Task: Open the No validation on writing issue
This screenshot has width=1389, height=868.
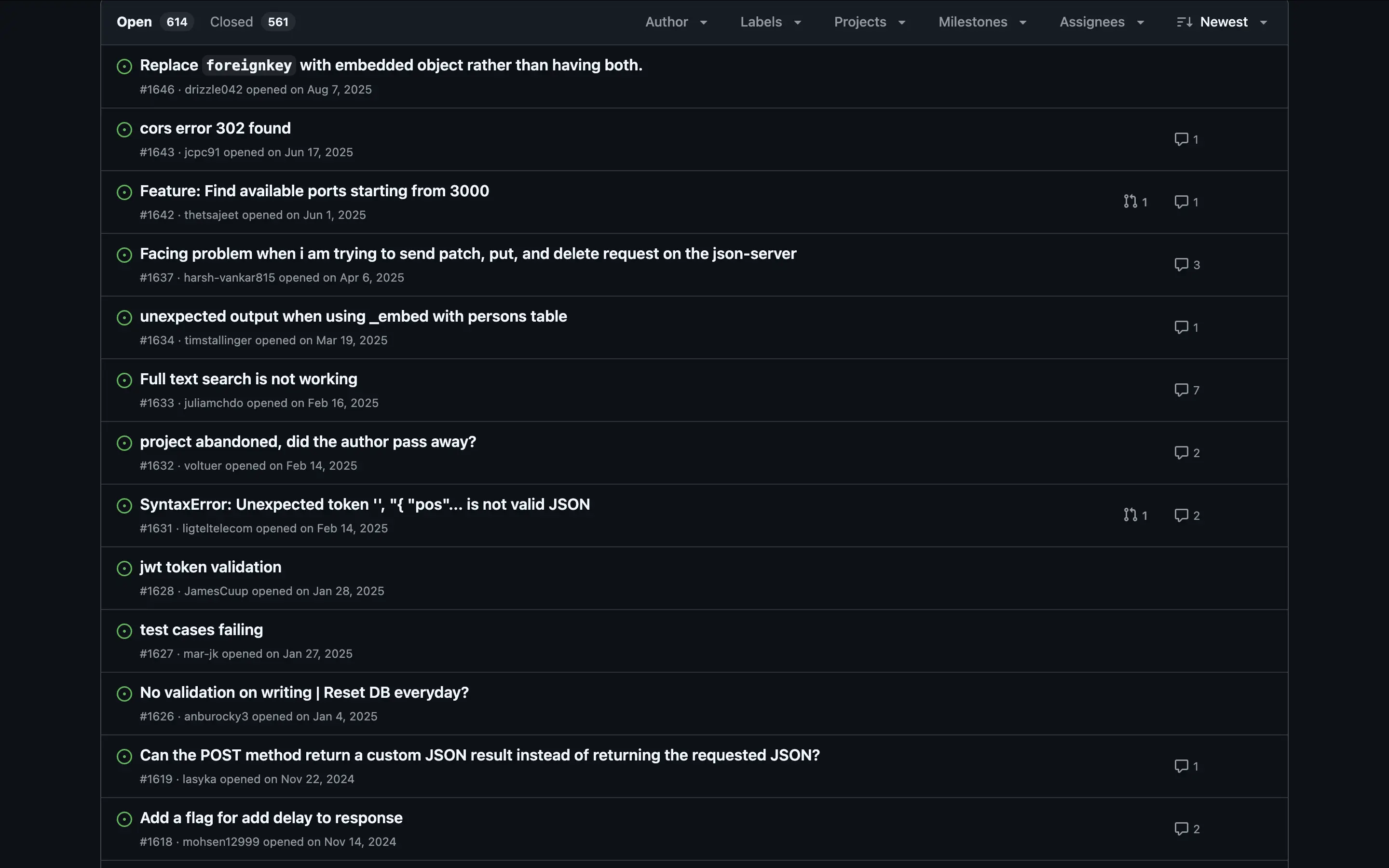Action: (304, 692)
